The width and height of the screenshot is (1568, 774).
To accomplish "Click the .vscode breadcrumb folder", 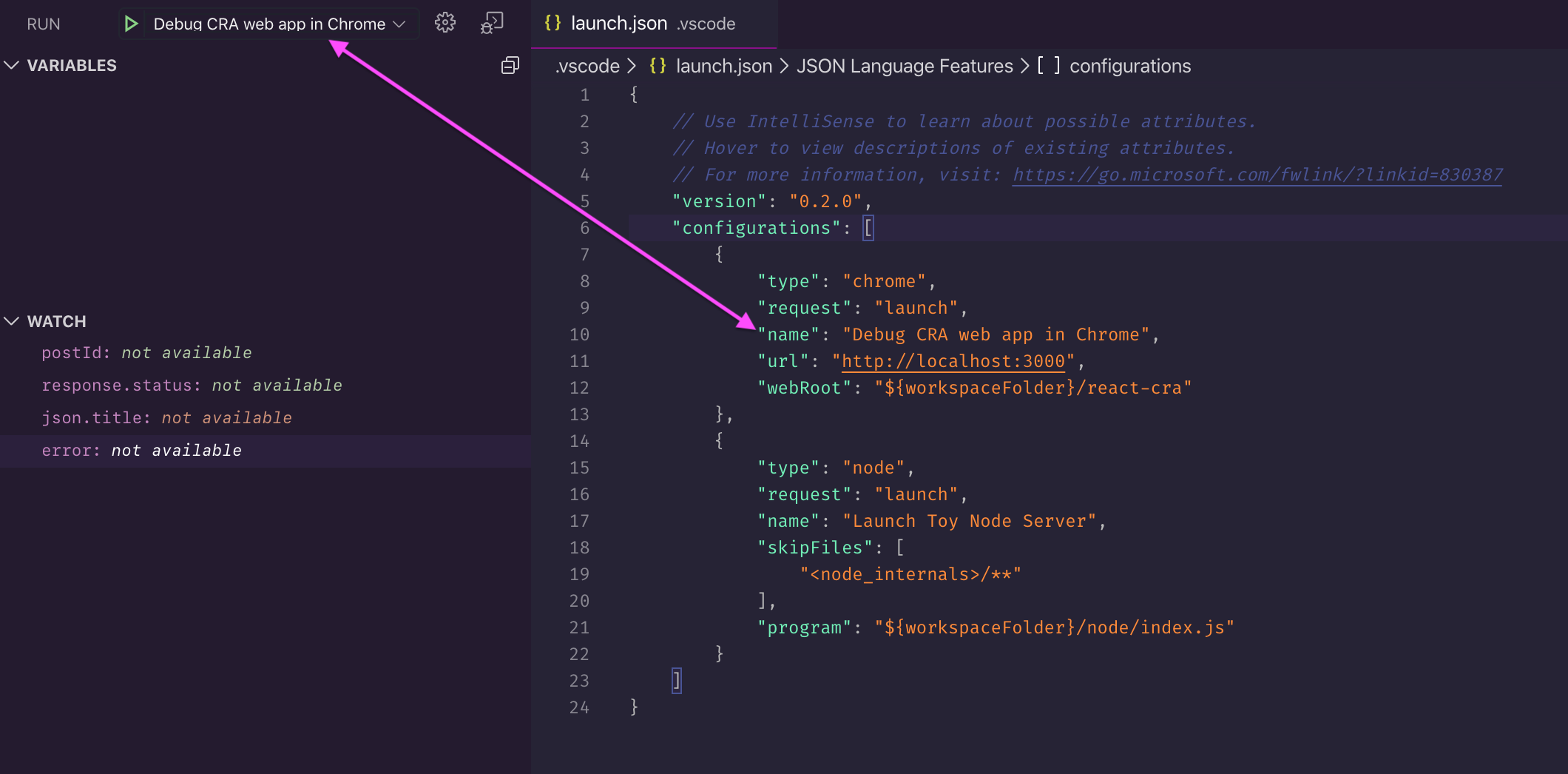I will click(x=587, y=66).
